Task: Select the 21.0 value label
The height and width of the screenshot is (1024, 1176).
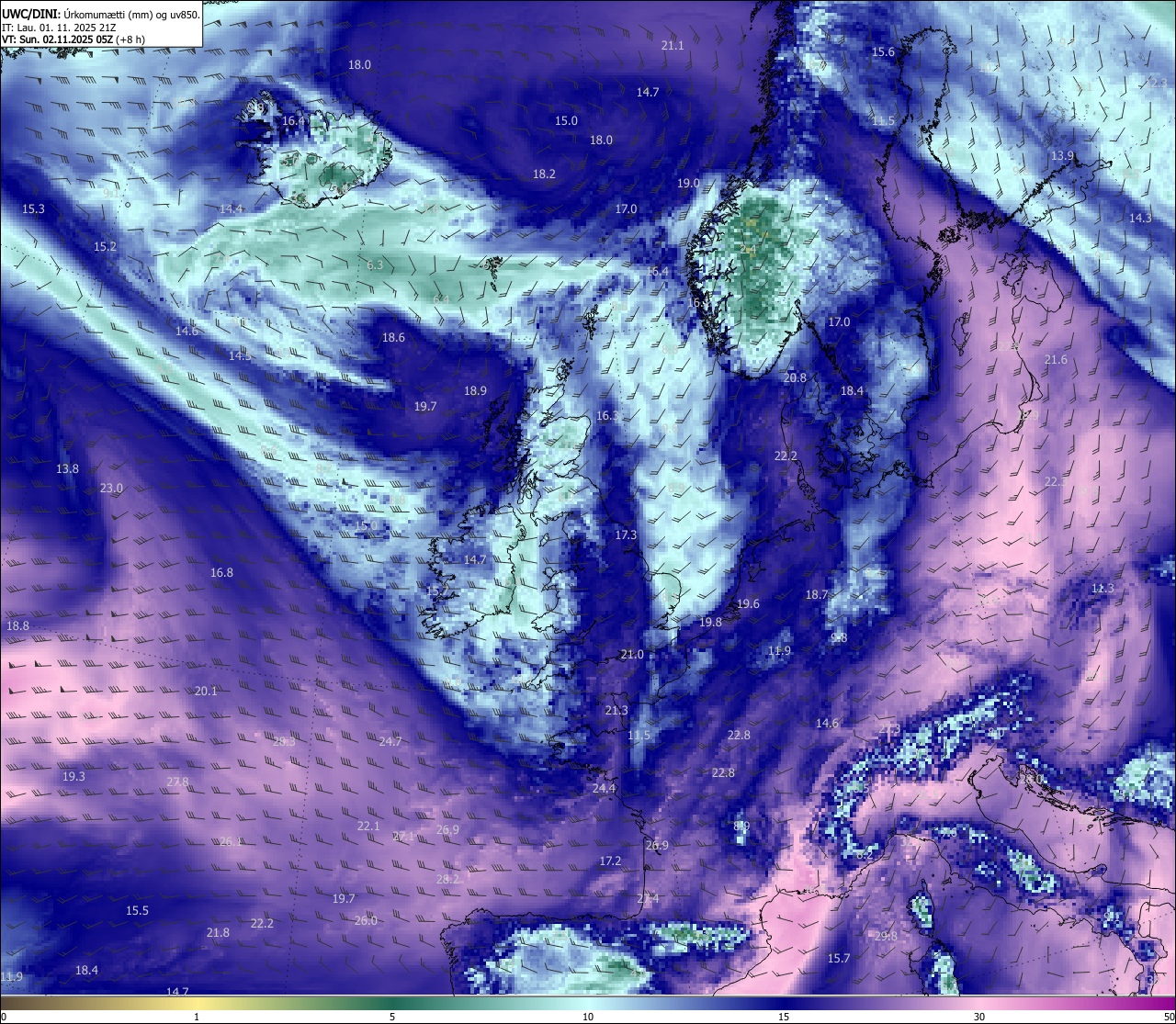Action: tap(632, 654)
